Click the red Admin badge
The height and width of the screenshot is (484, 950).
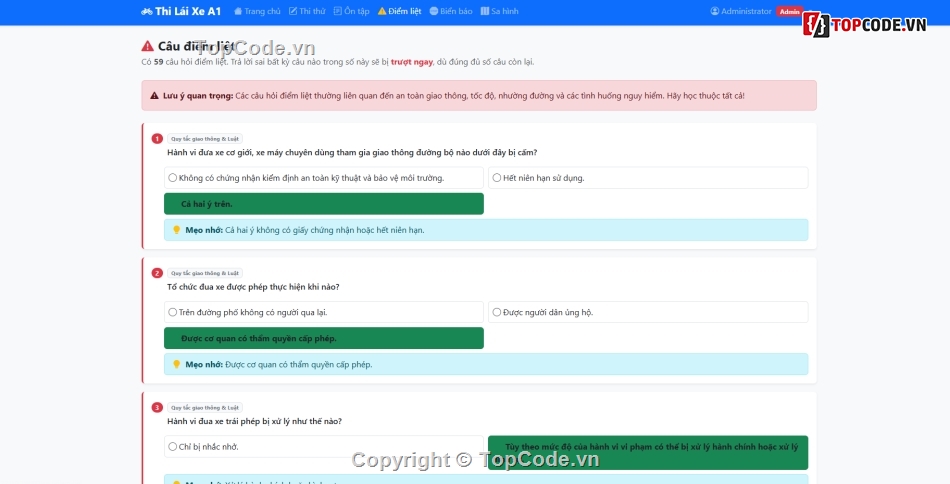click(x=789, y=12)
